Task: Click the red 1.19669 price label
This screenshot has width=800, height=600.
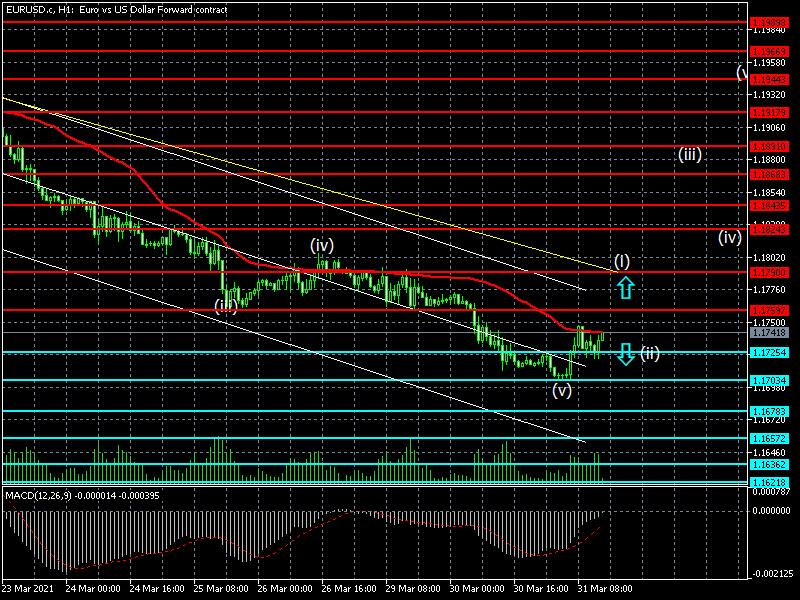Action: pos(768,52)
